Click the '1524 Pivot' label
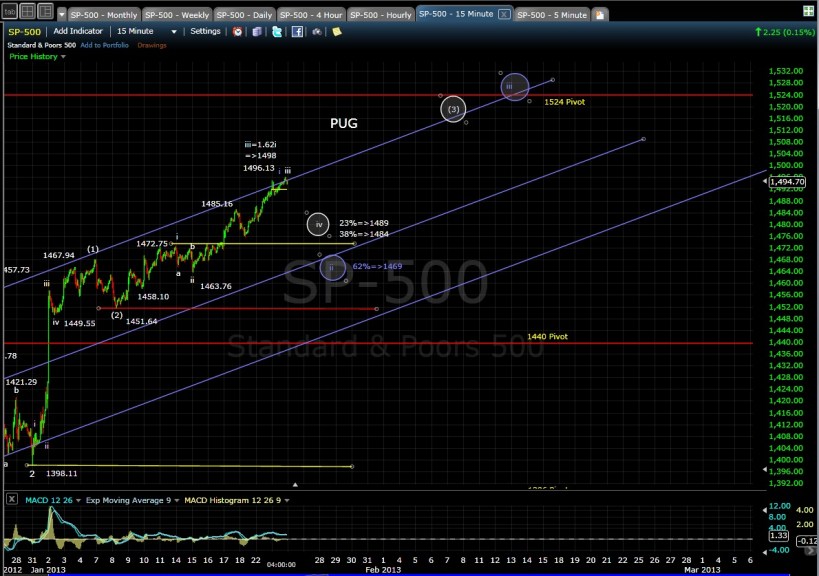Screen dimensions: 819x576 (x=565, y=102)
